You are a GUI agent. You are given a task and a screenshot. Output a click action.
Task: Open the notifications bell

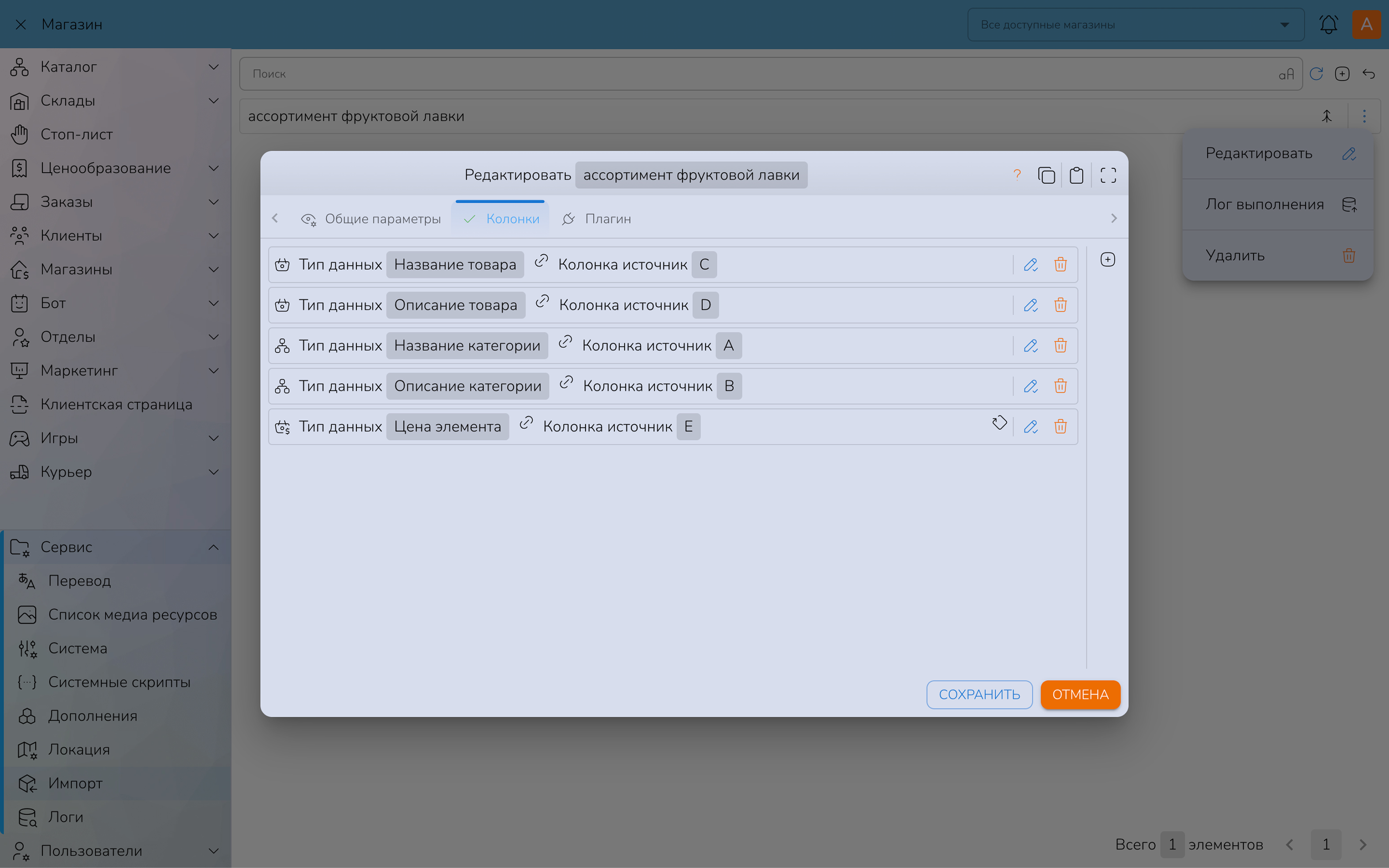click(x=1328, y=24)
